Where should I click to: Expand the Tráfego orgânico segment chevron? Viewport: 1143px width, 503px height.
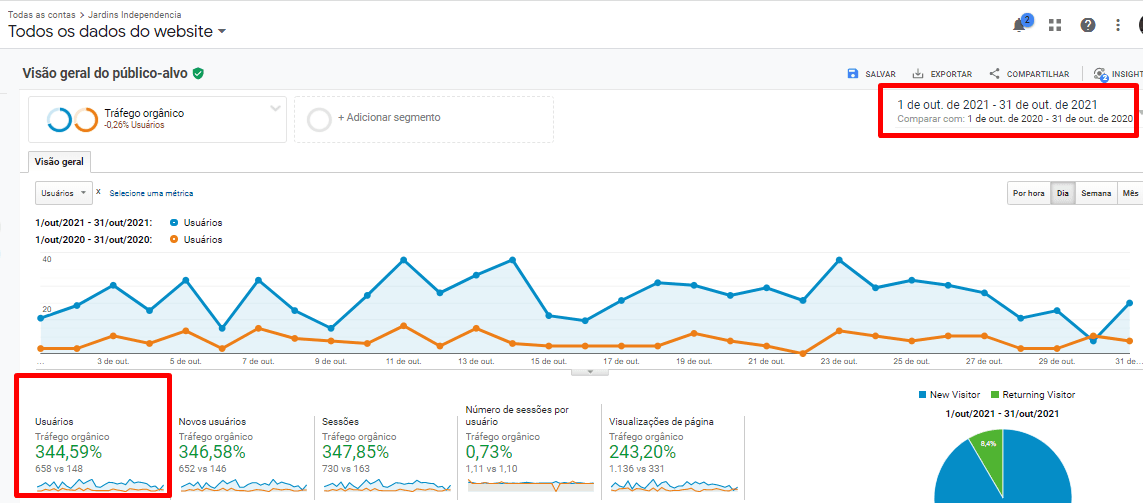(275, 108)
